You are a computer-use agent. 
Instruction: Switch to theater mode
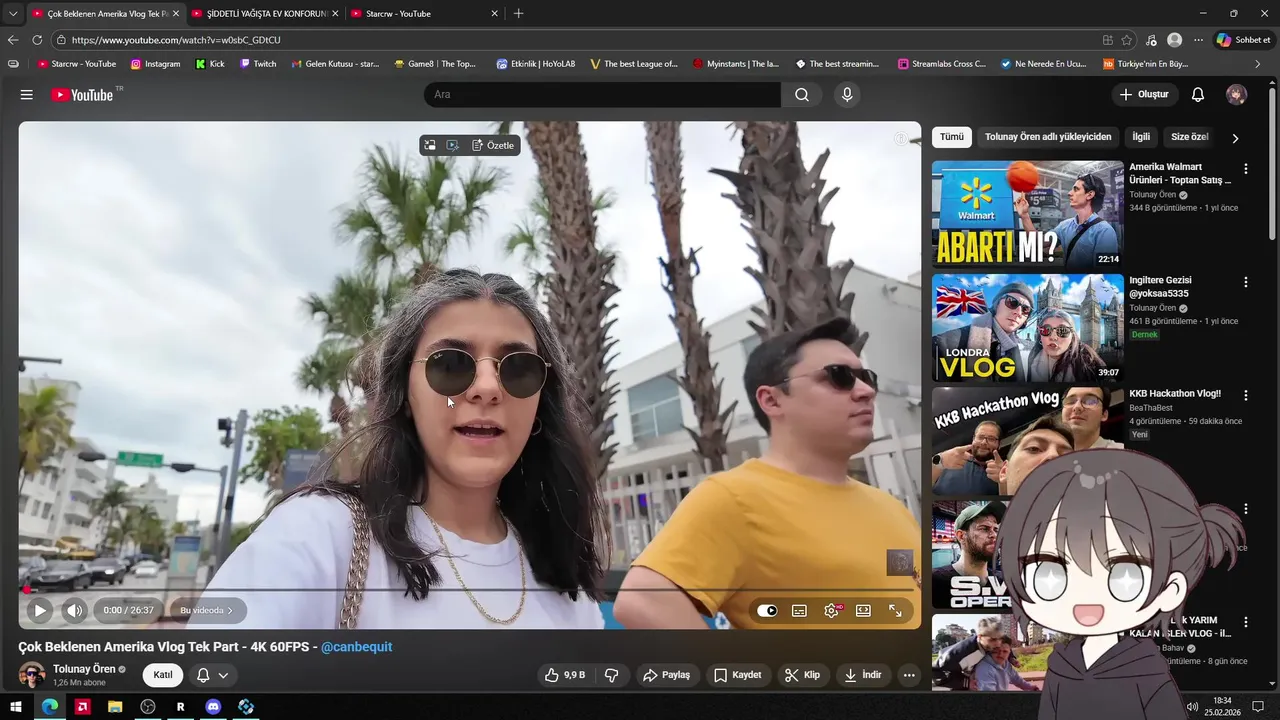coord(863,611)
